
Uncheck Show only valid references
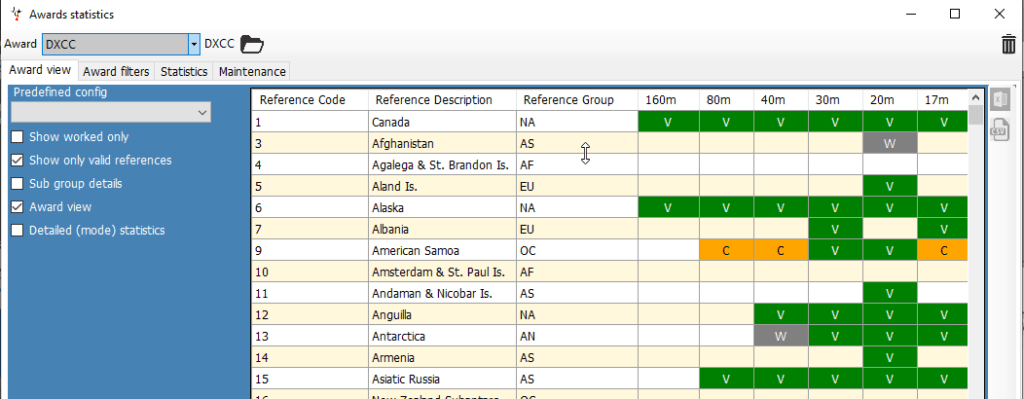pyautogui.click(x=17, y=160)
